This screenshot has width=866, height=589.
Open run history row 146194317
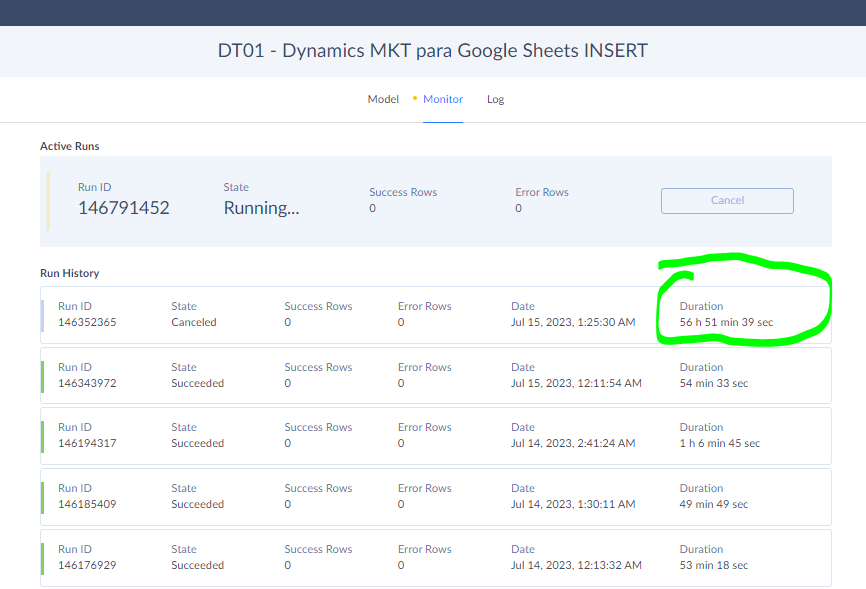pyautogui.click(x=436, y=436)
